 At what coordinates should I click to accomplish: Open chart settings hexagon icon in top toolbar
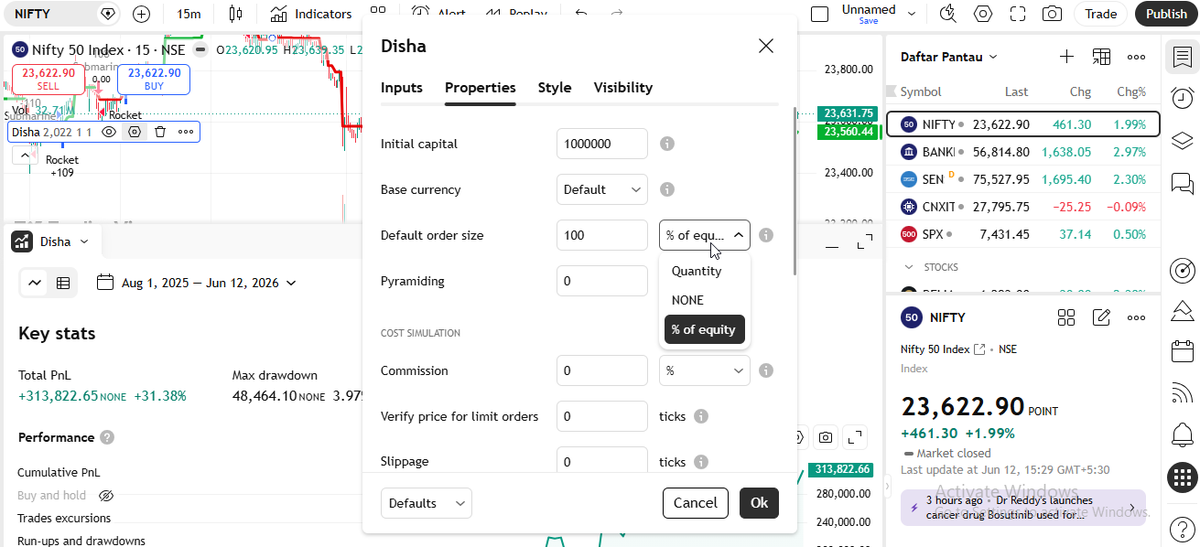(x=983, y=14)
